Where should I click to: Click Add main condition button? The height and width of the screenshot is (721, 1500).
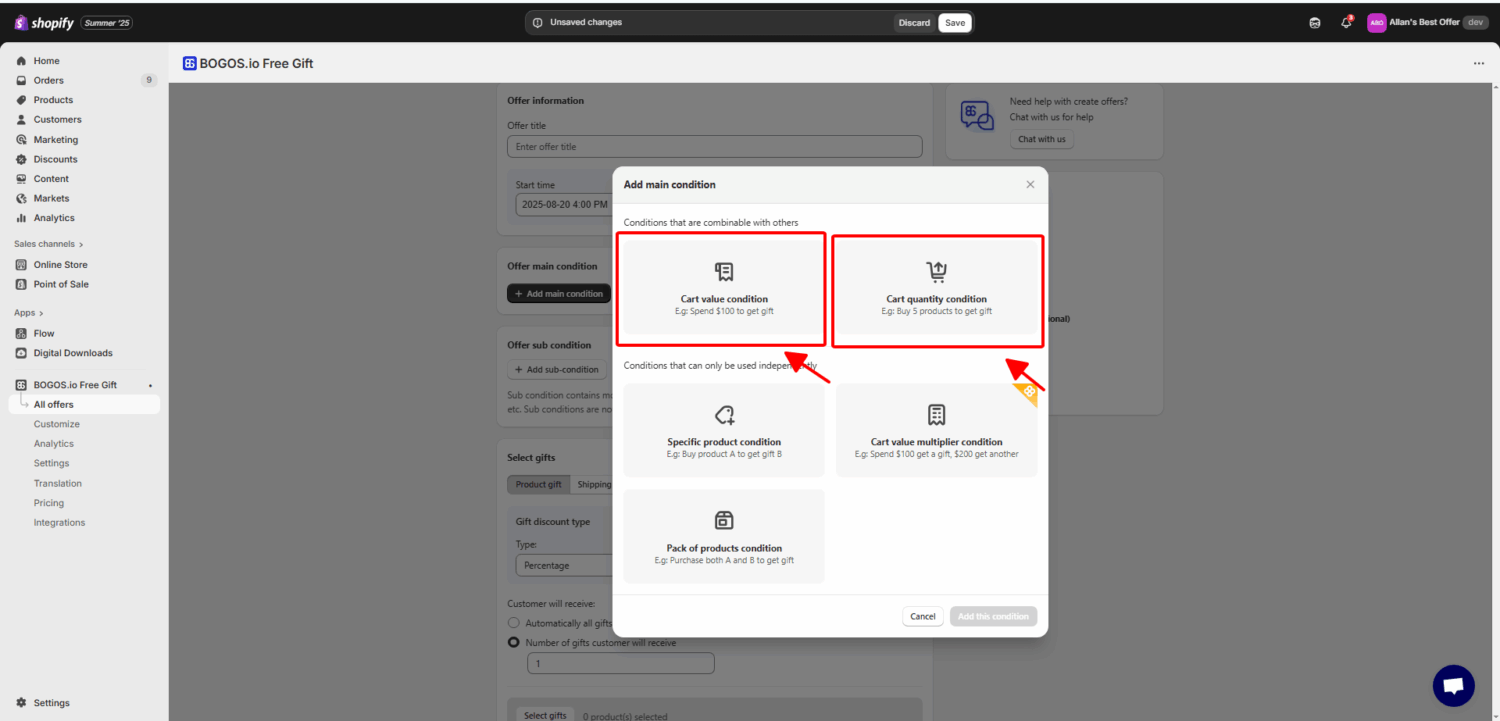559,294
